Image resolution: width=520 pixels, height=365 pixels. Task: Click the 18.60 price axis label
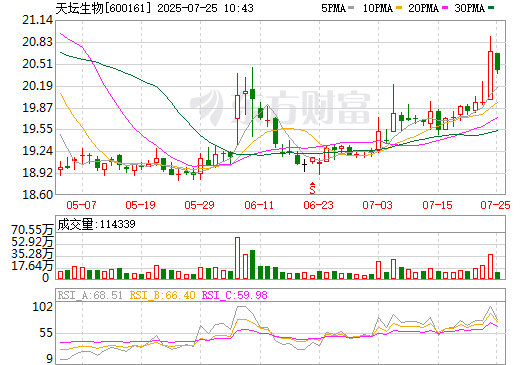coord(37,194)
